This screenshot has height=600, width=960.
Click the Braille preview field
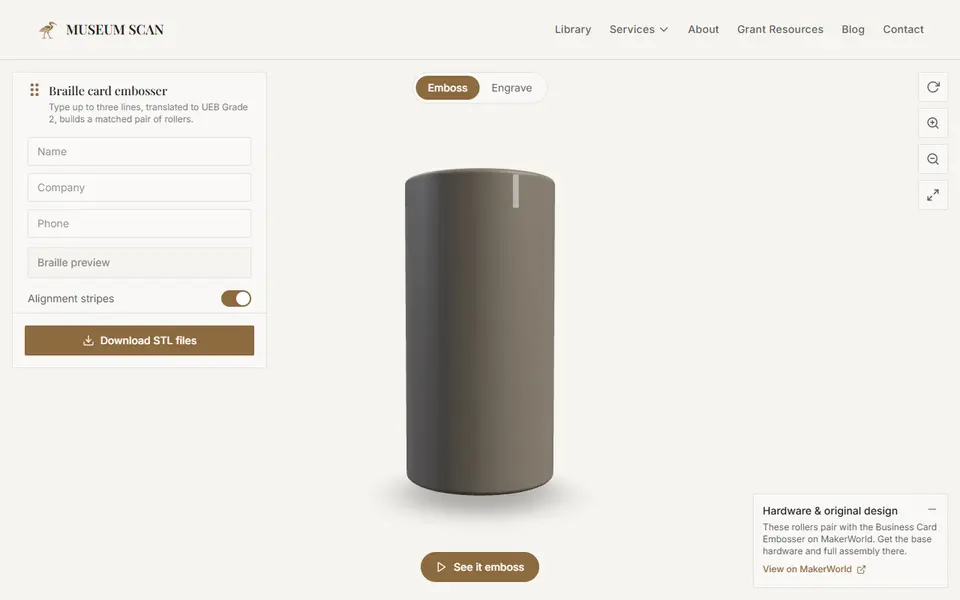coord(139,263)
